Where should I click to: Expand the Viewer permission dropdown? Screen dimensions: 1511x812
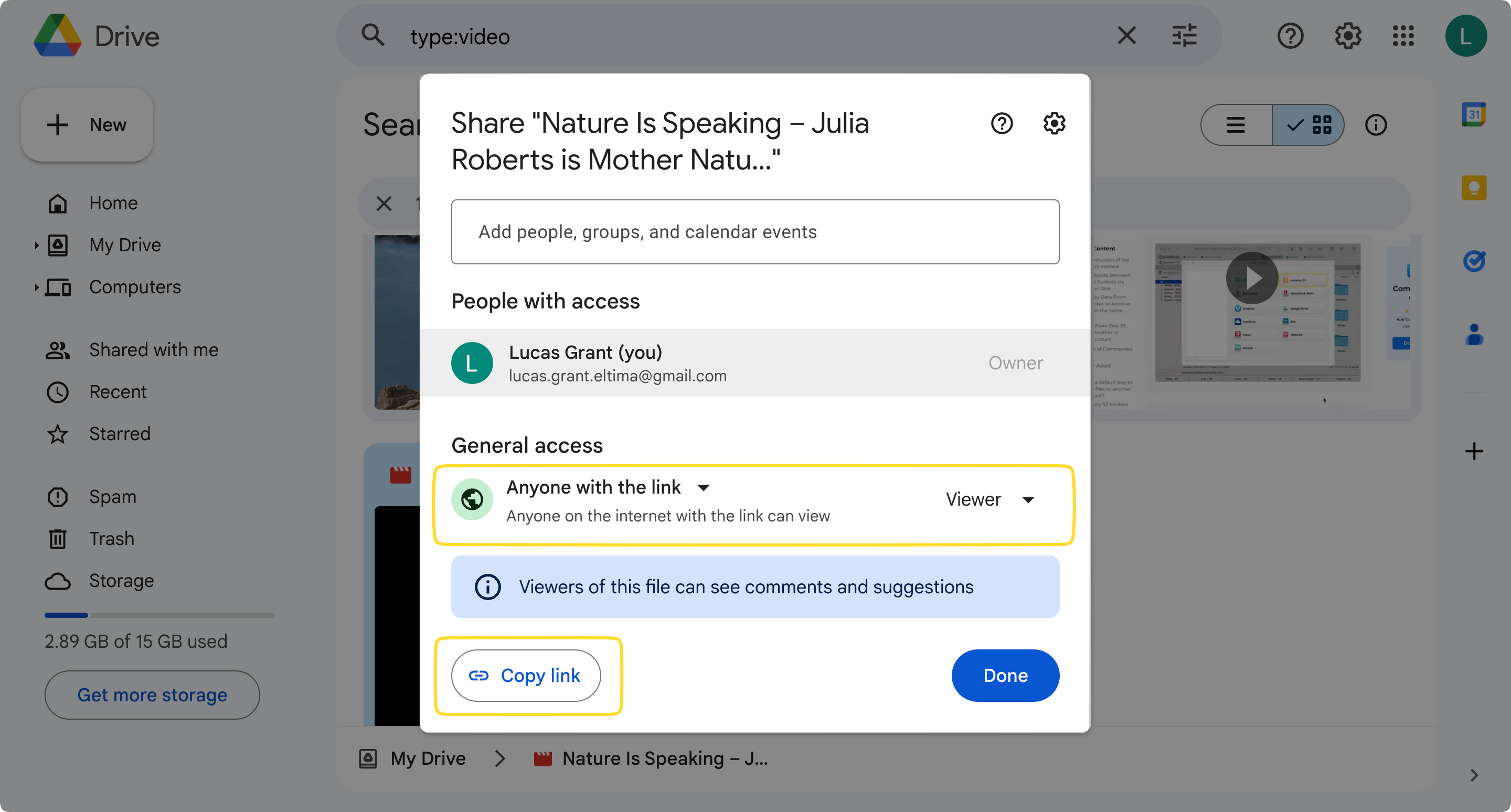(988, 498)
